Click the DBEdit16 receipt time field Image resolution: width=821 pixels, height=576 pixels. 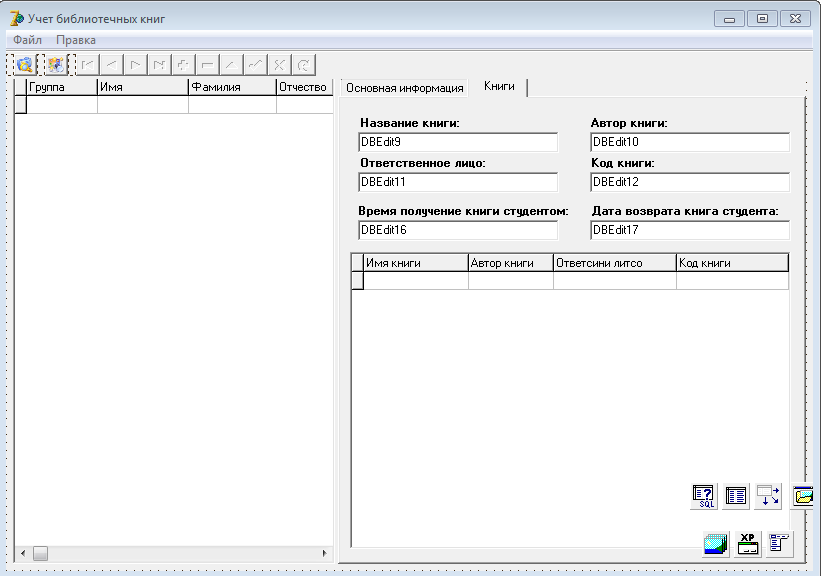458,230
